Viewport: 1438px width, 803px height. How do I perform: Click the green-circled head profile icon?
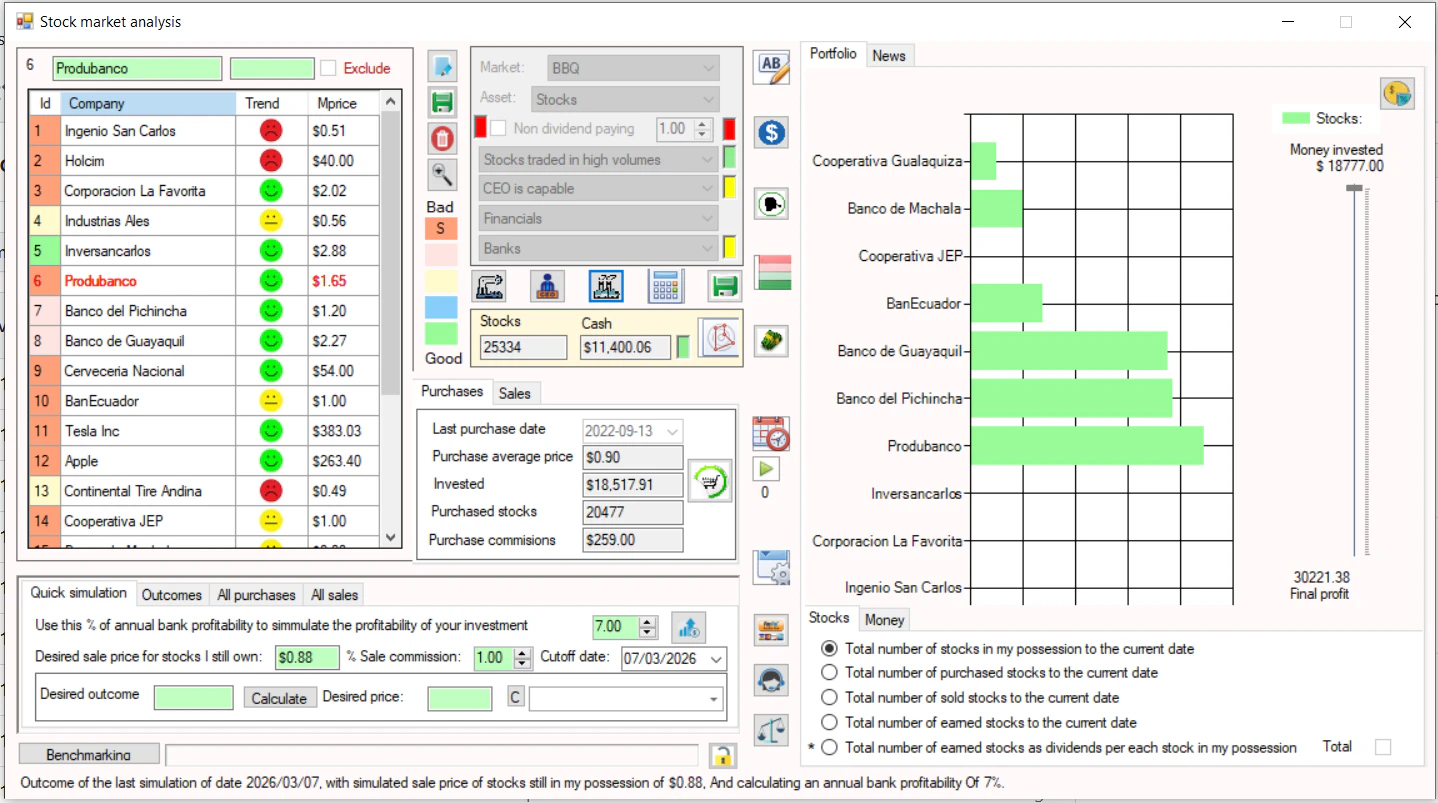(x=771, y=204)
